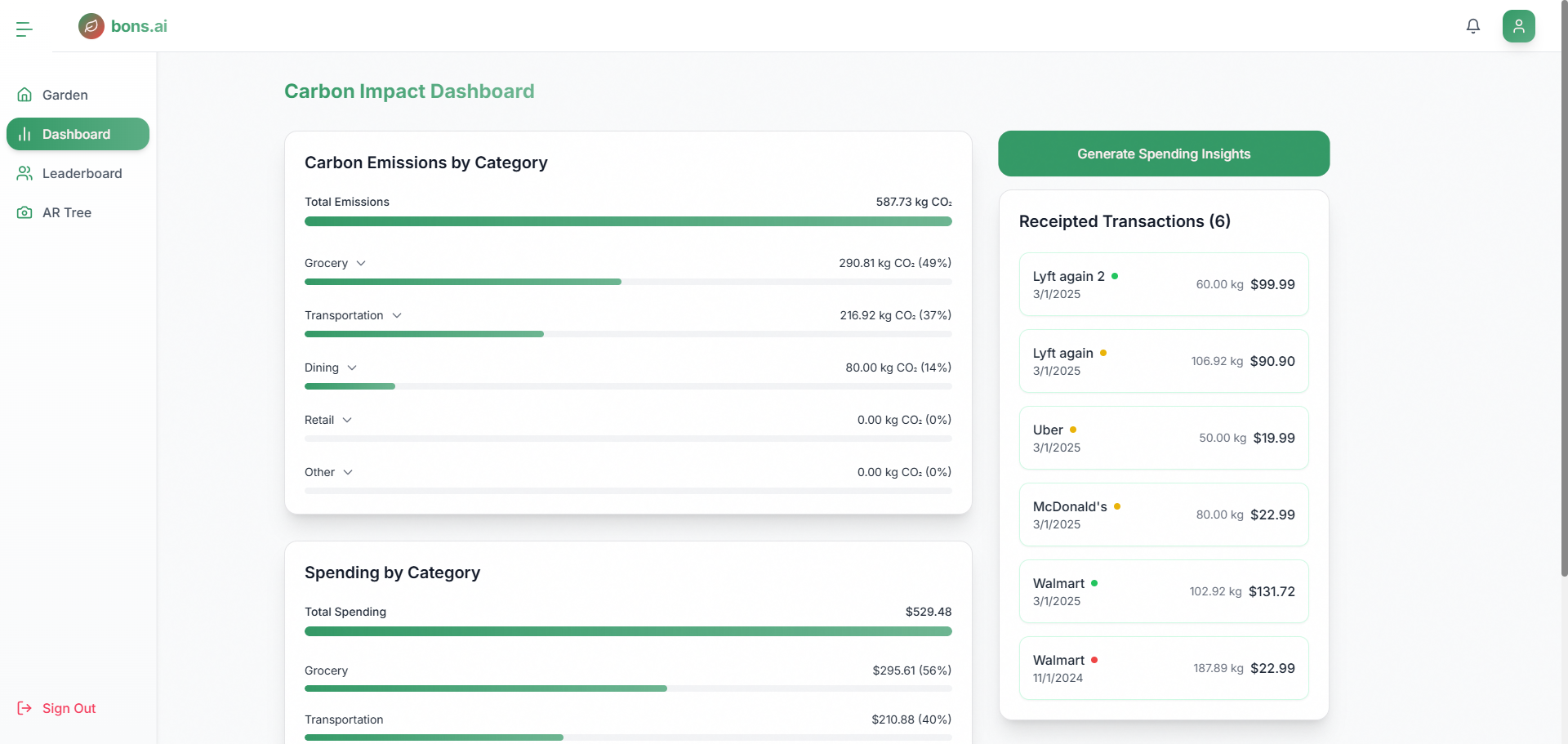Click Generate Spending Insights button
This screenshot has height=744, width=1568.
1164,154
